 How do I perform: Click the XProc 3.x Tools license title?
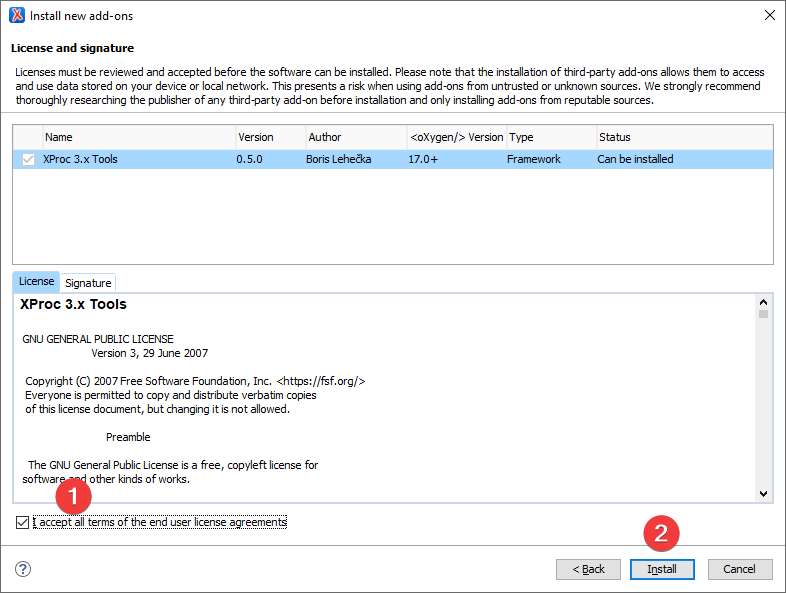73,304
